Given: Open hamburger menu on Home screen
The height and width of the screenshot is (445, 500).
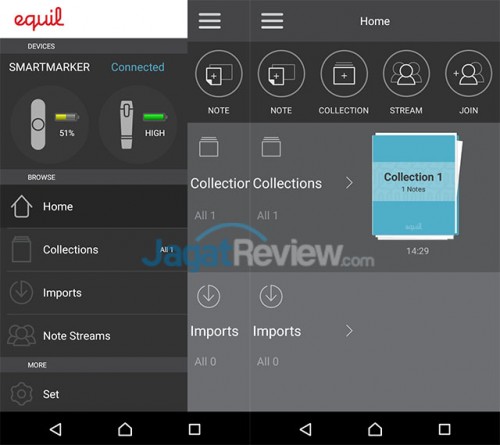Looking at the screenshot, I should [x=272, y=21].
